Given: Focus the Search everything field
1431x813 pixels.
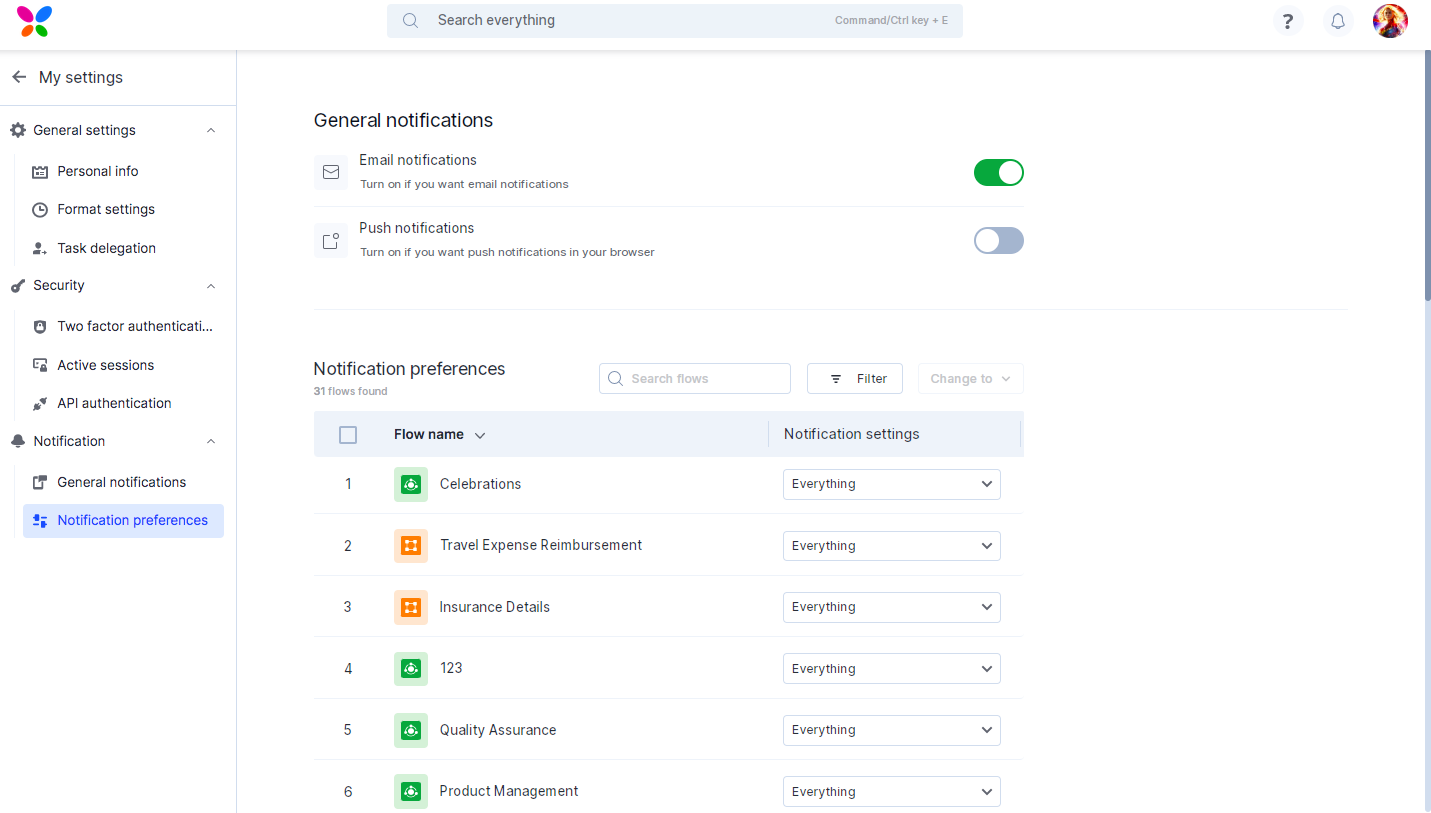Looking at the screenshot, I should [675, 21].
